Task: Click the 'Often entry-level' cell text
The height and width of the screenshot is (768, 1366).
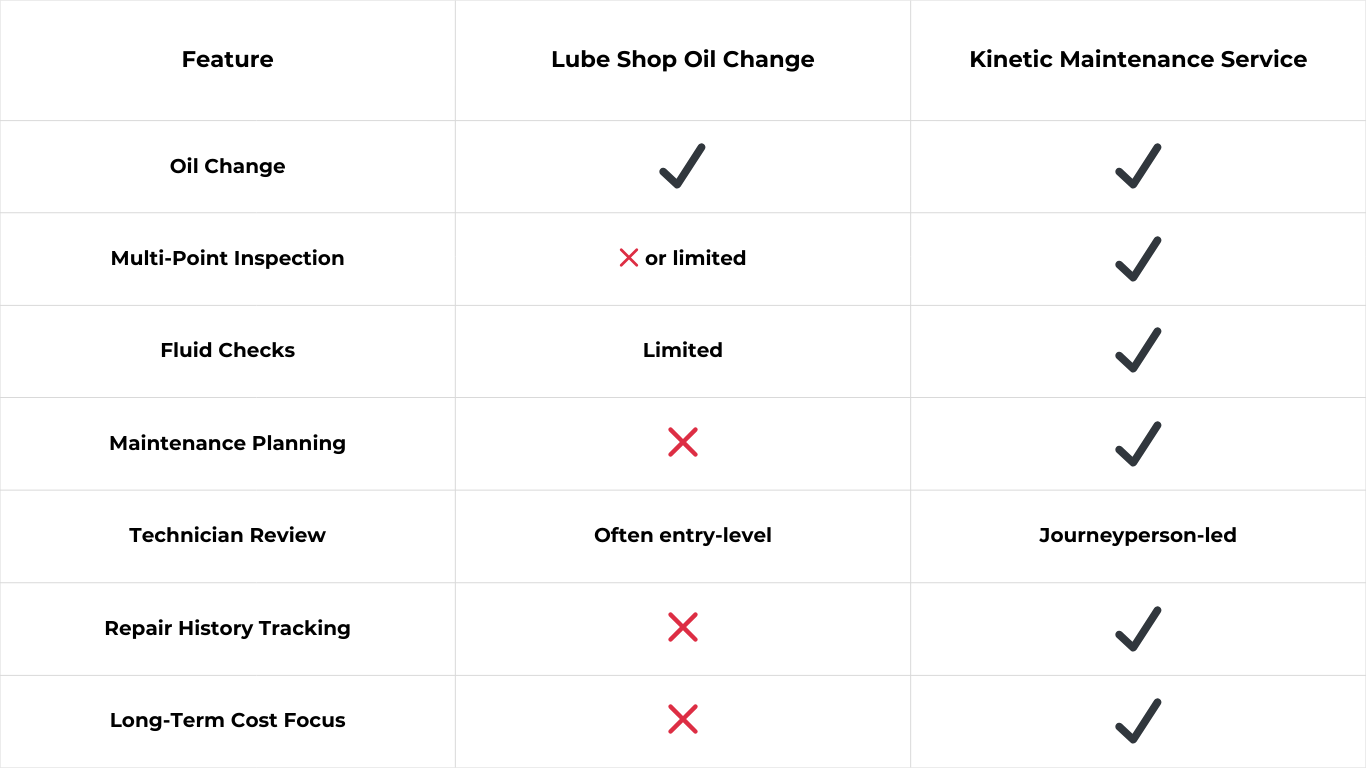Action: [x=683, y=535]
